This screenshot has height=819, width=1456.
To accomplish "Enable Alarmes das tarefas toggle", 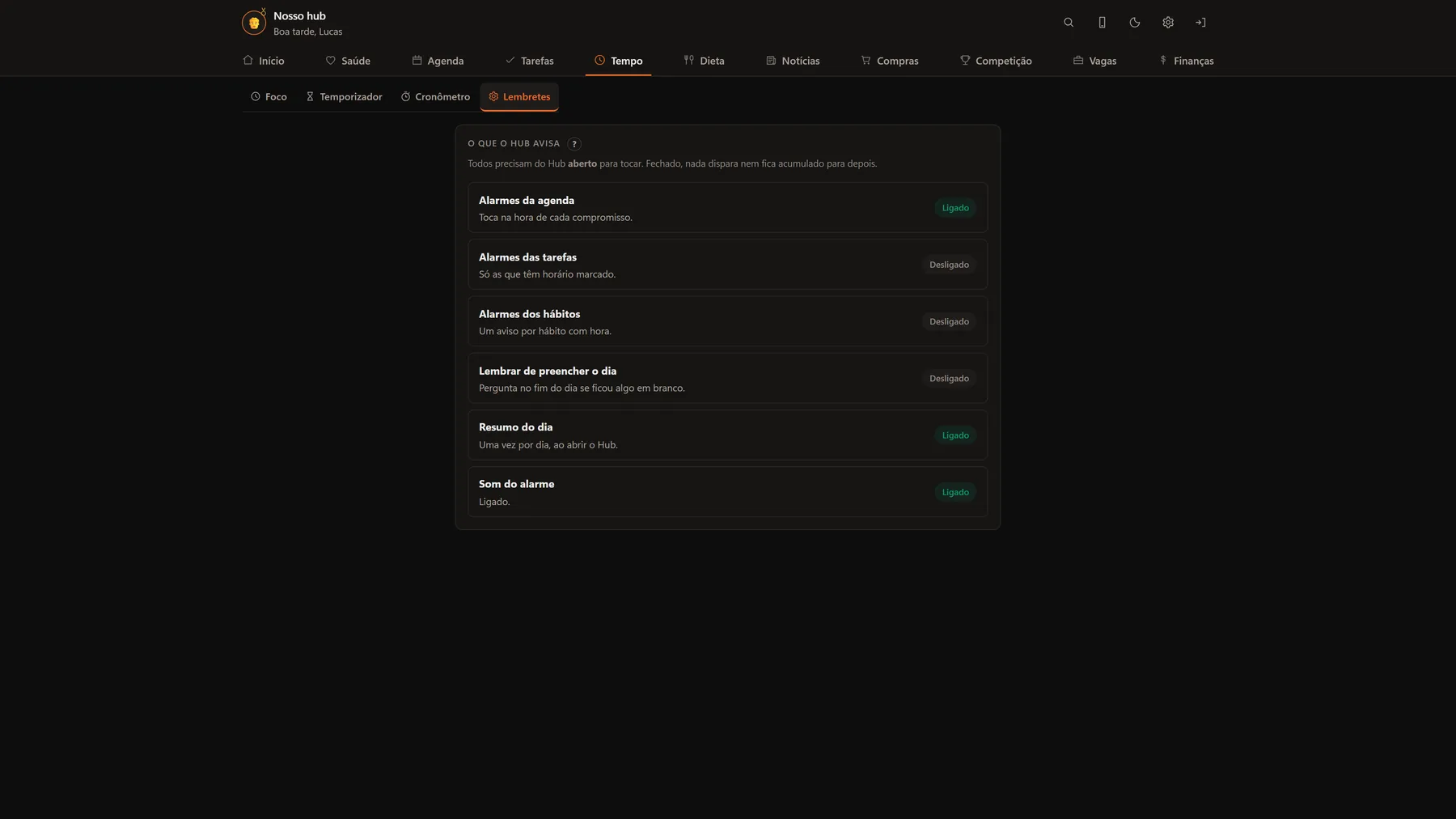I will [x=949, y=265].
